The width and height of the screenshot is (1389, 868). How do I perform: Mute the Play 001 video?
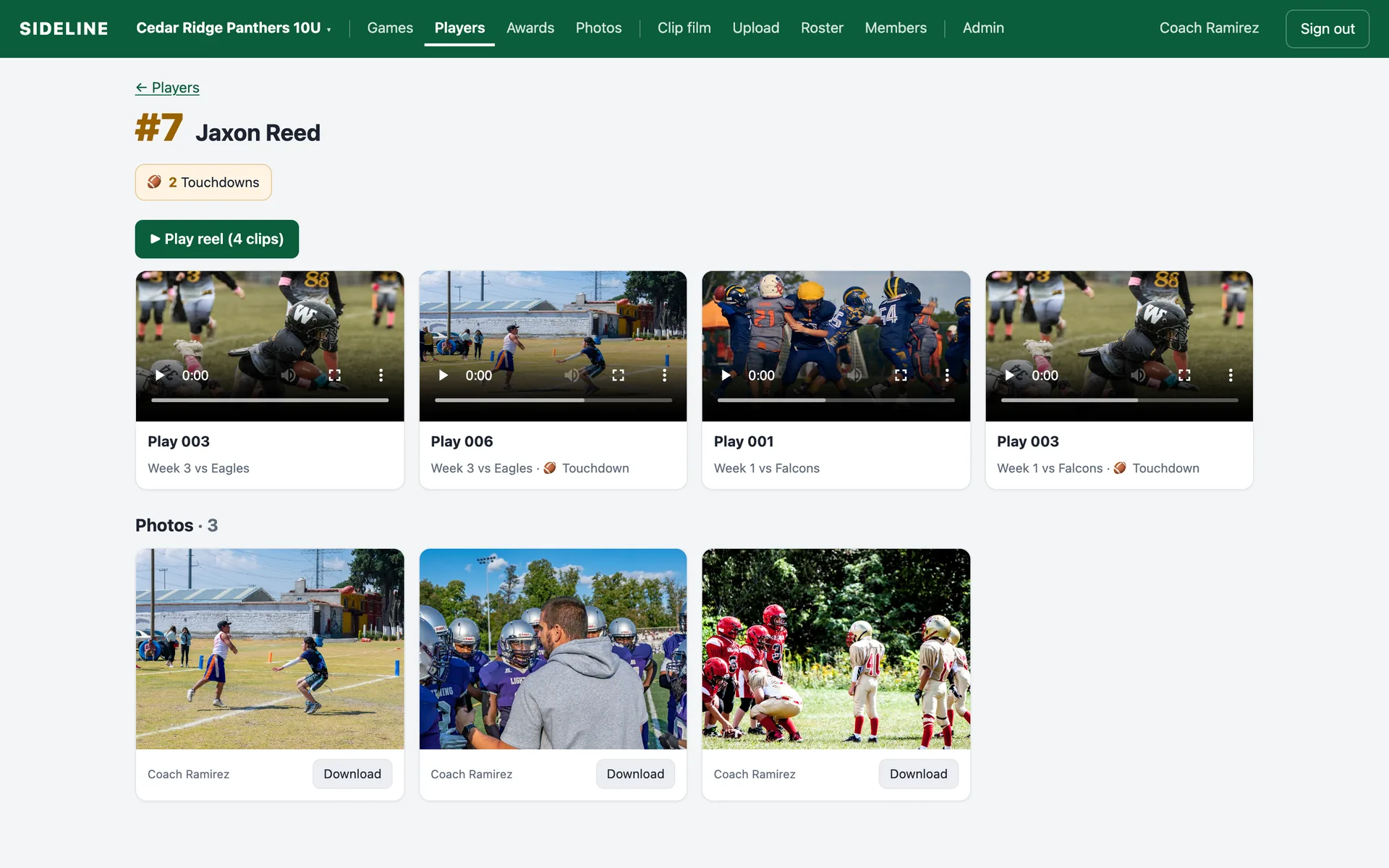tap(854, 375)
